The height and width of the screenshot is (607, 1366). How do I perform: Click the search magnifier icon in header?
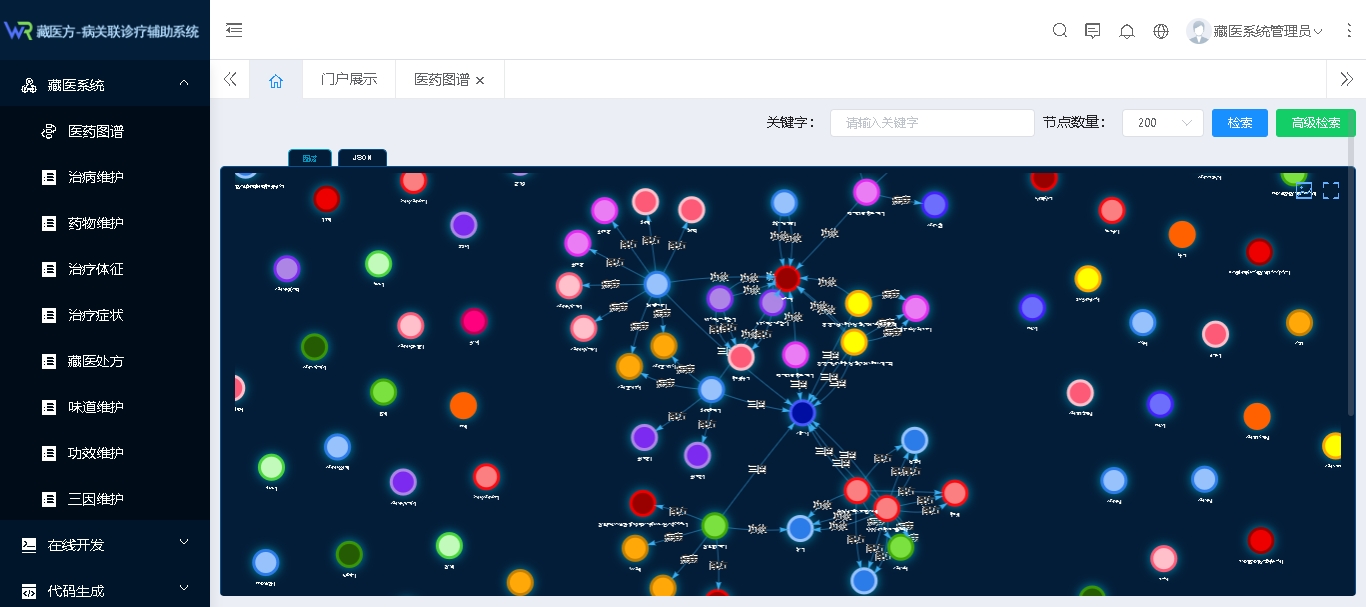click(x=1060, y=31)
